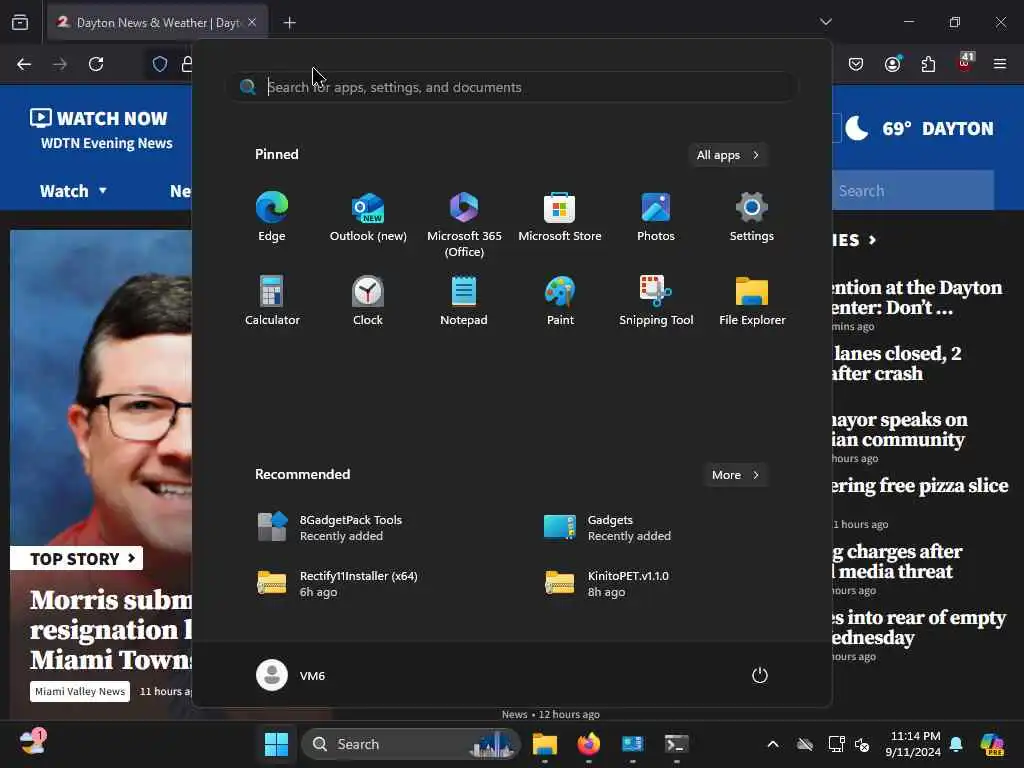
Task: Expand the Watch menu on the website
Action: coord(72,191)
